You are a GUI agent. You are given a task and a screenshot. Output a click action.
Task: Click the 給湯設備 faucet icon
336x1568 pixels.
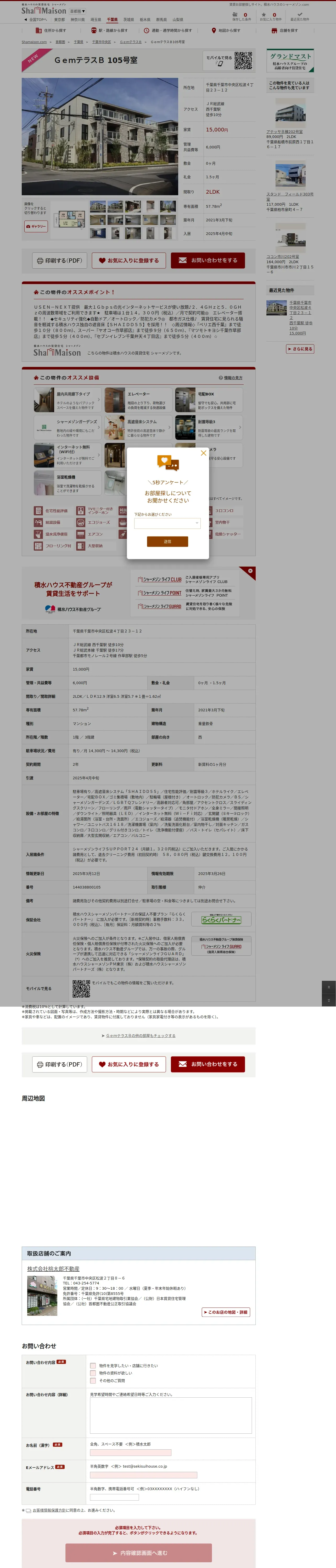(x=38, y=522)
